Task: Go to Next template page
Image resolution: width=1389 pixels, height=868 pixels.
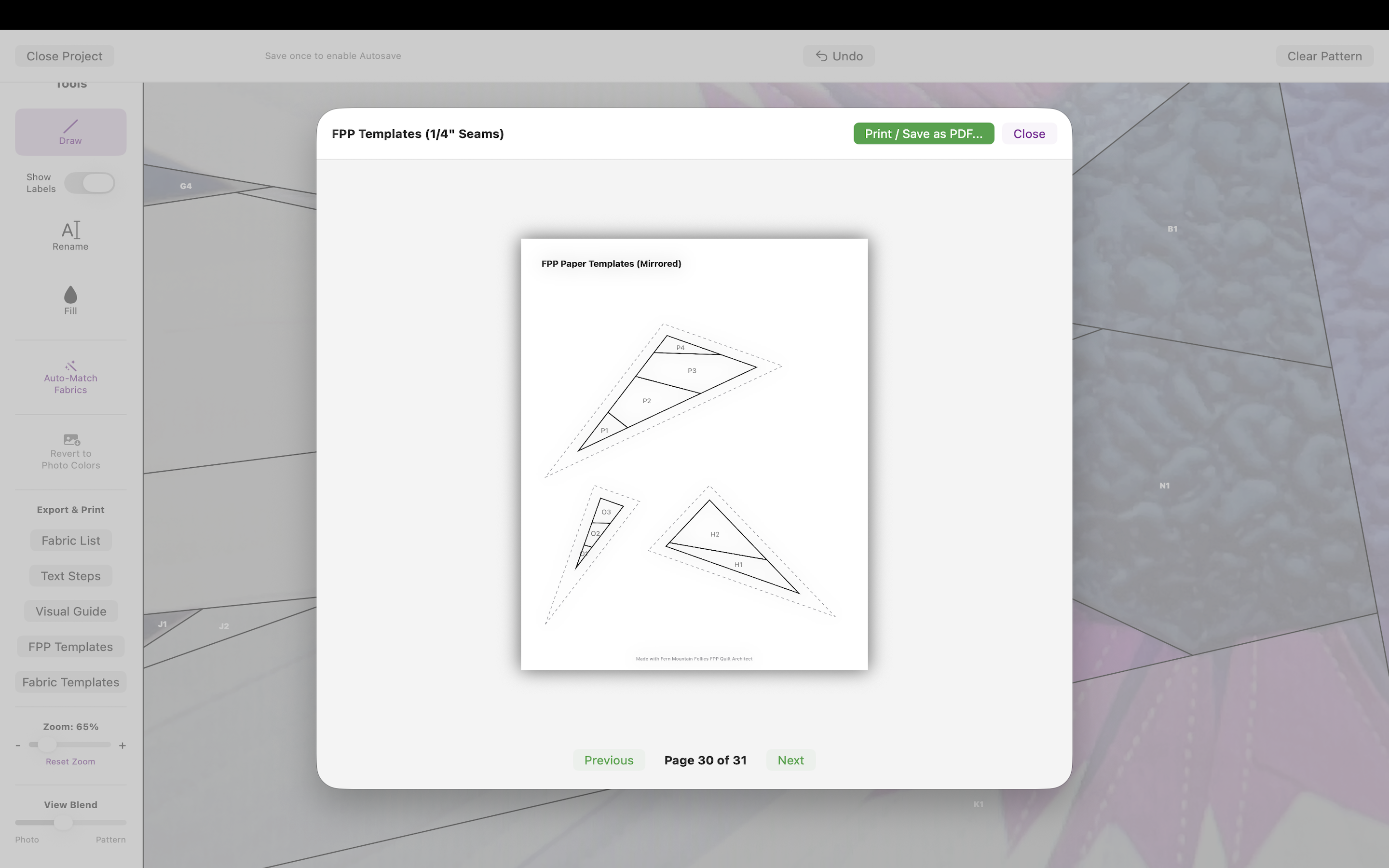Action: pos(790,760)
